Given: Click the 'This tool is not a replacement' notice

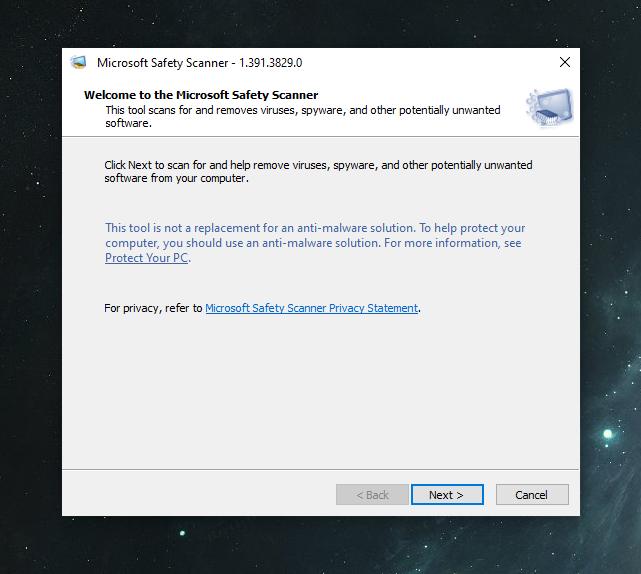Looking at the screenshot, I should (315, 242).
